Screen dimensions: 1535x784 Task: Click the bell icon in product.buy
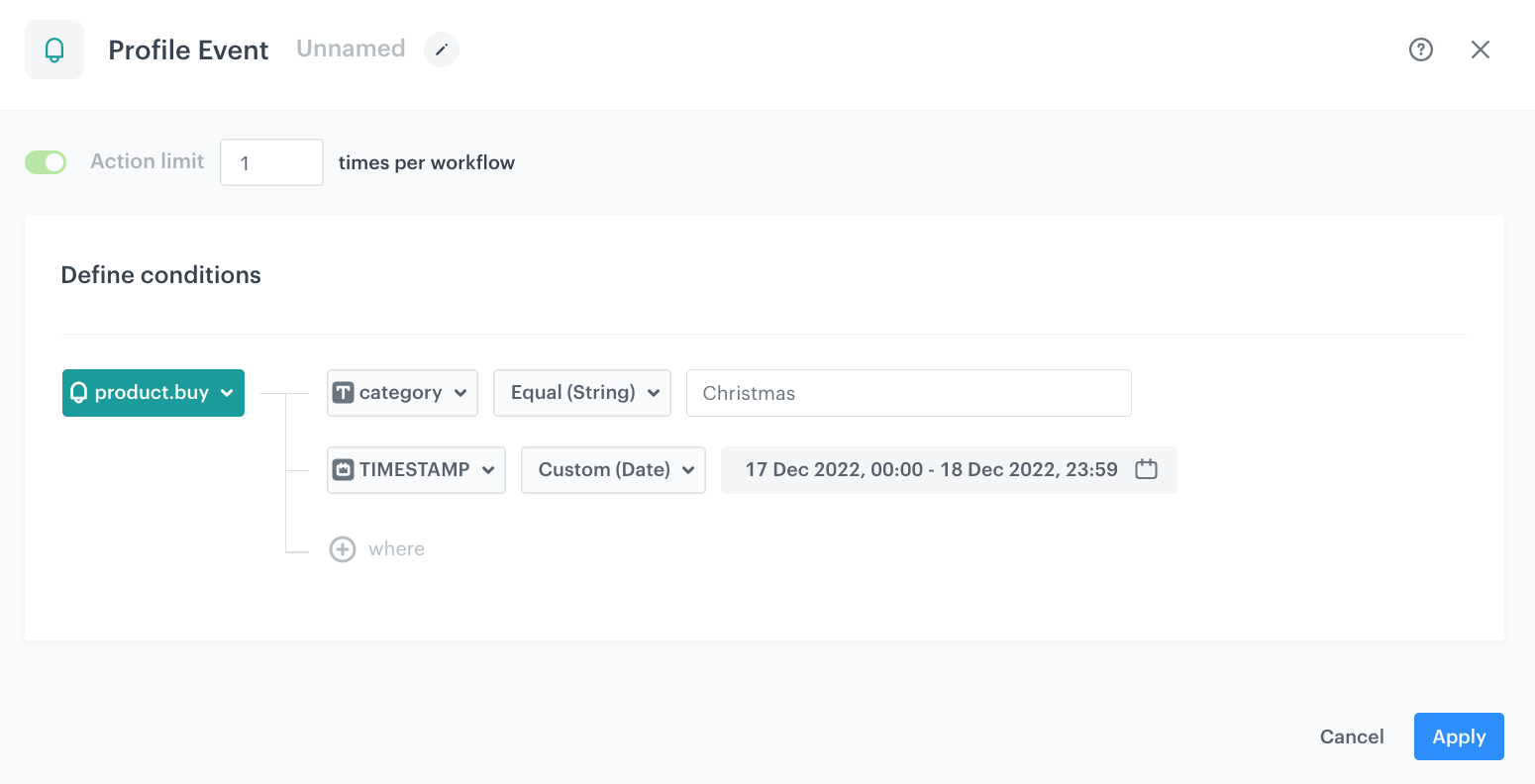pyautogui.click(x=79, y=393)
